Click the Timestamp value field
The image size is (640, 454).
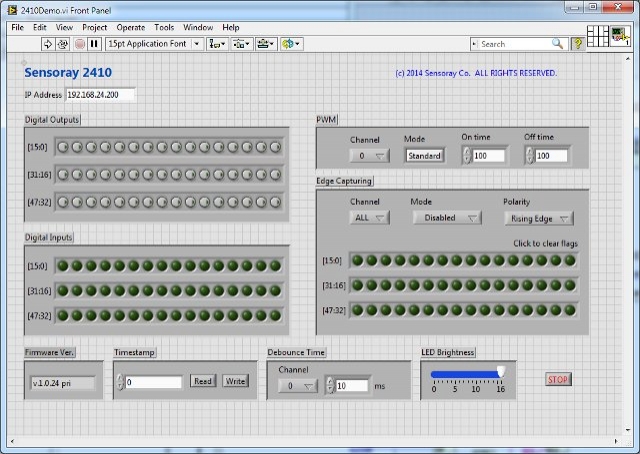click(x=153, y=382)
